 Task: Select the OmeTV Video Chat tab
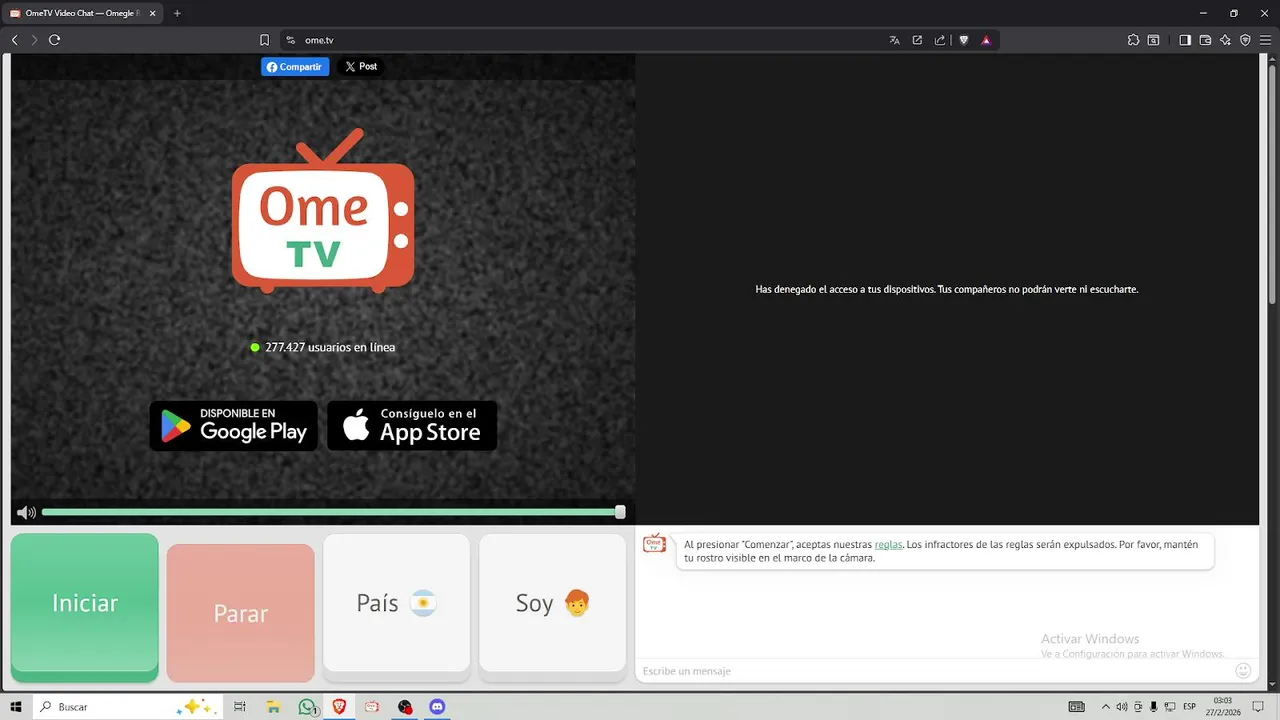(x=81, y=13)
